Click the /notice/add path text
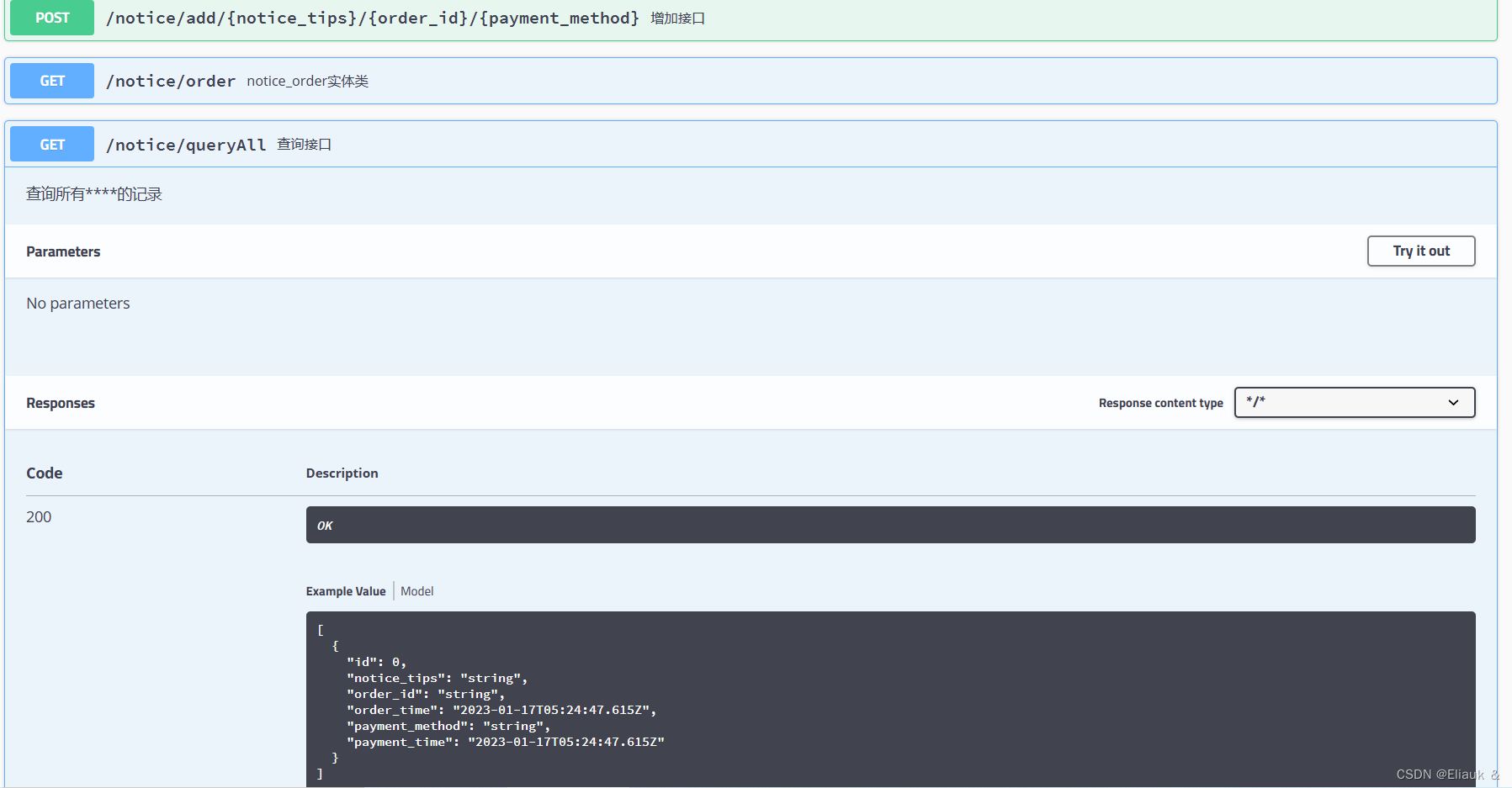1512x788 pixels. (373, 18)
